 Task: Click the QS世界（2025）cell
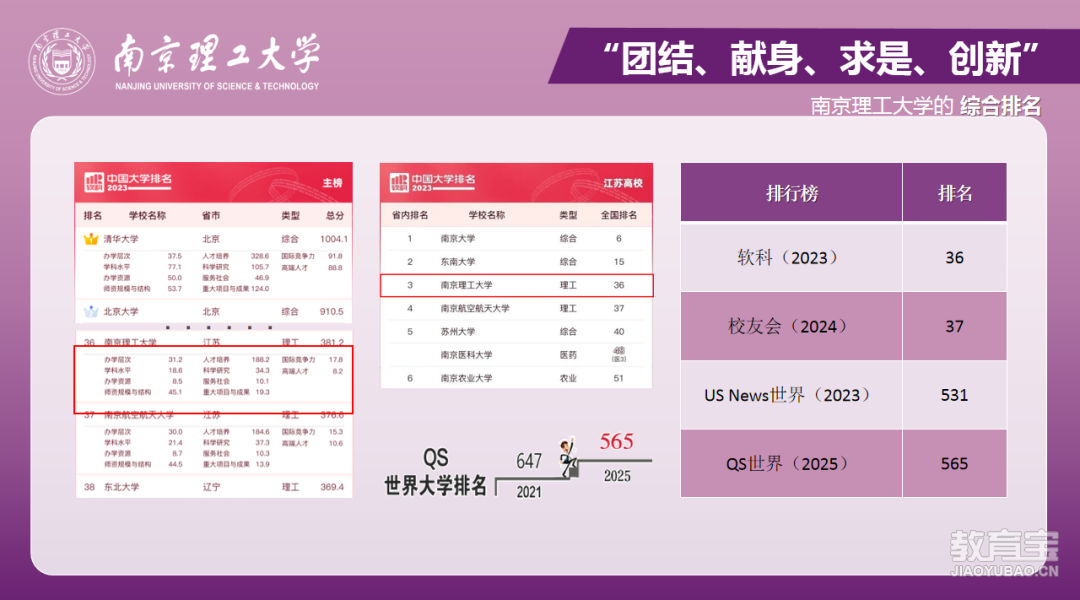tap(791, 464)
